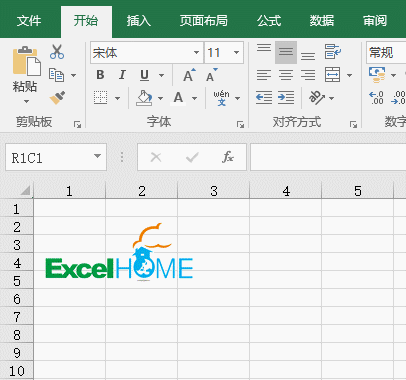This screenshot has height=380, width=406.
Task: Click the Merge and Center icon
Action: pyautogui.click(x=333, y=75)
